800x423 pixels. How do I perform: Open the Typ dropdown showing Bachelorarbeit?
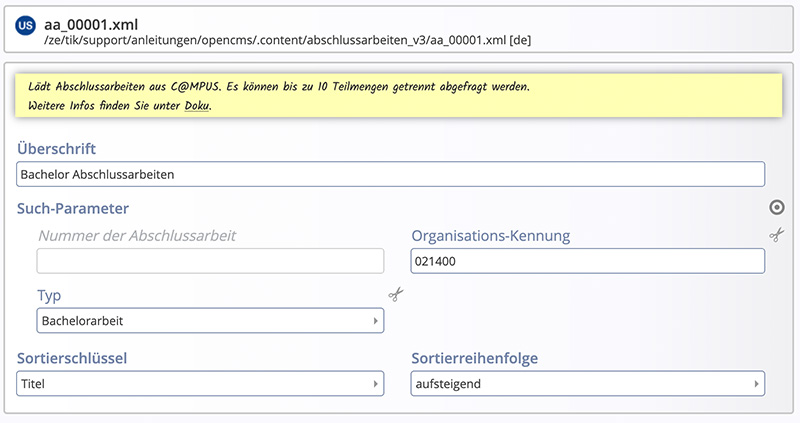pyautogui.click(x=210, y=320)
